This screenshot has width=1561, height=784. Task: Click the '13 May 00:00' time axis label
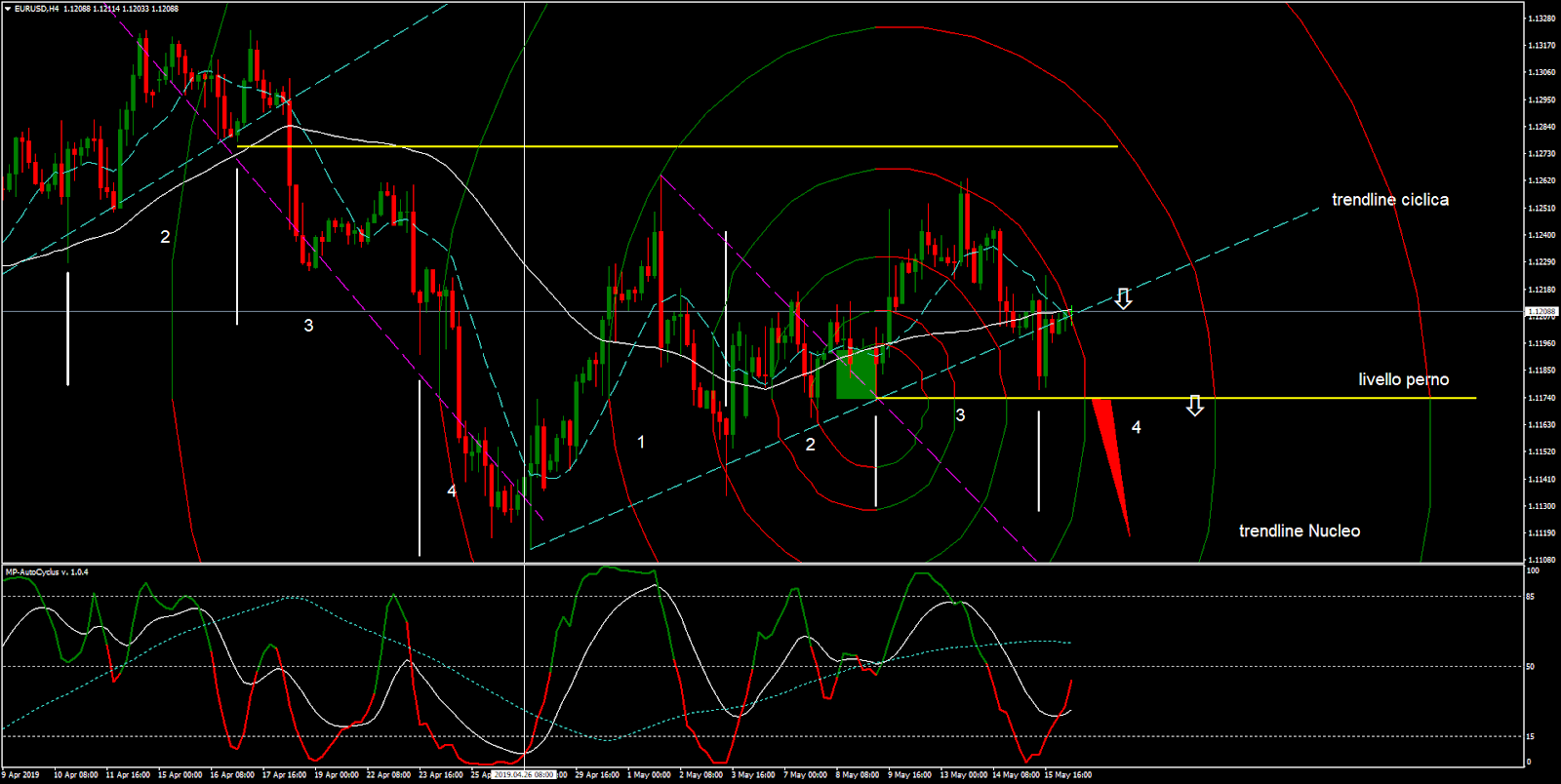click(x=963, y=775)
